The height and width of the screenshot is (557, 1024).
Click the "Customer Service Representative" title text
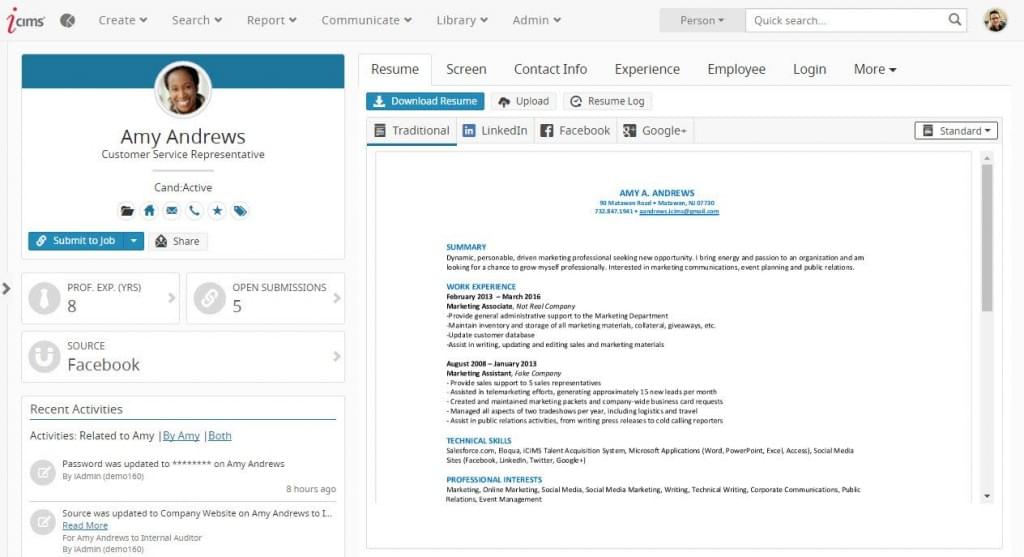(x=183, y=155)
